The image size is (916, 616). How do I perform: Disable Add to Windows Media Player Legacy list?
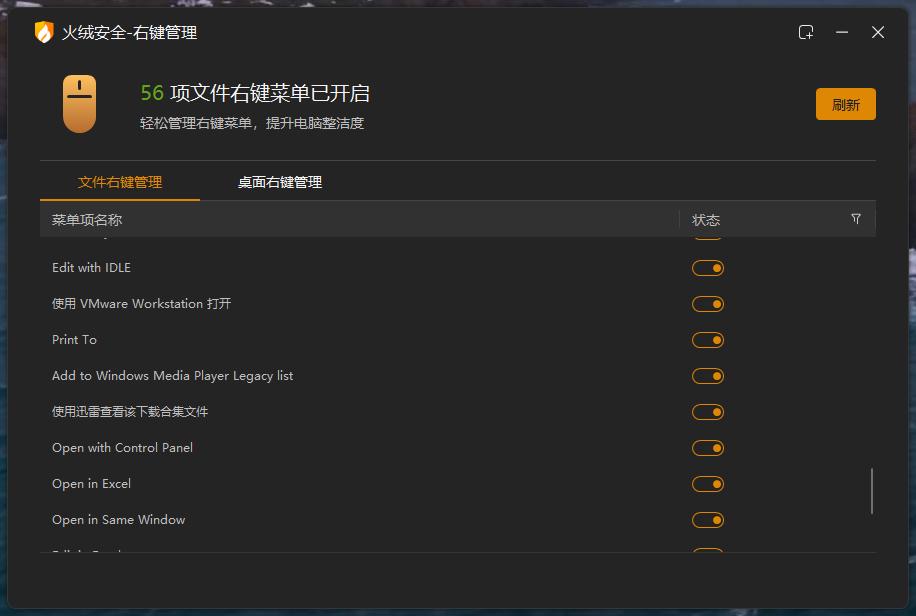[x=708, y=376]
